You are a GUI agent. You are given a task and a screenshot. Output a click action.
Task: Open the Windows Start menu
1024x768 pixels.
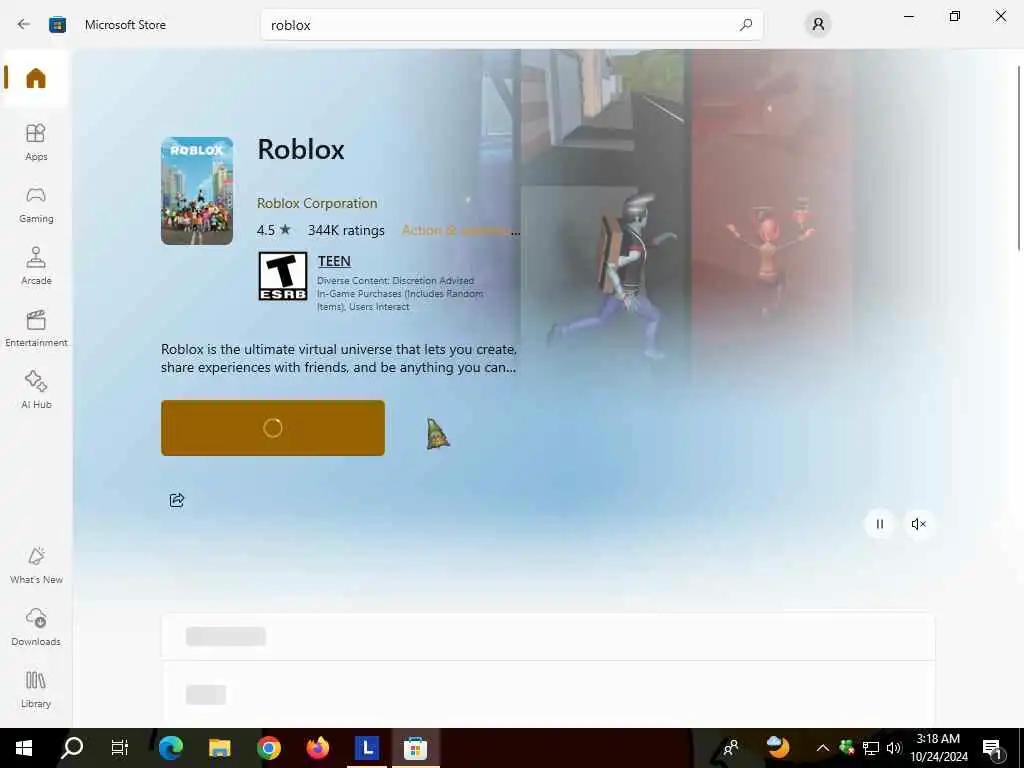pyautogui.click(x=24, y=748)
